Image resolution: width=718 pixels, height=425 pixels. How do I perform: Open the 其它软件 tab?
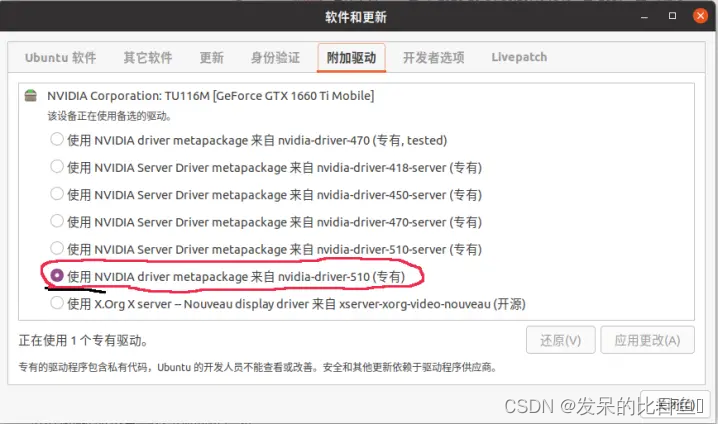coord(147,58)
